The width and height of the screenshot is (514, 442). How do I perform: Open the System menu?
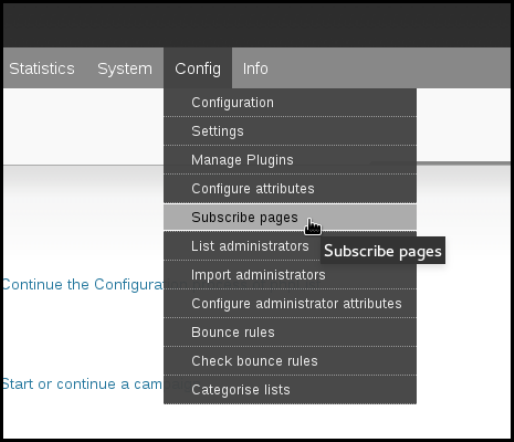pos(125,69)
